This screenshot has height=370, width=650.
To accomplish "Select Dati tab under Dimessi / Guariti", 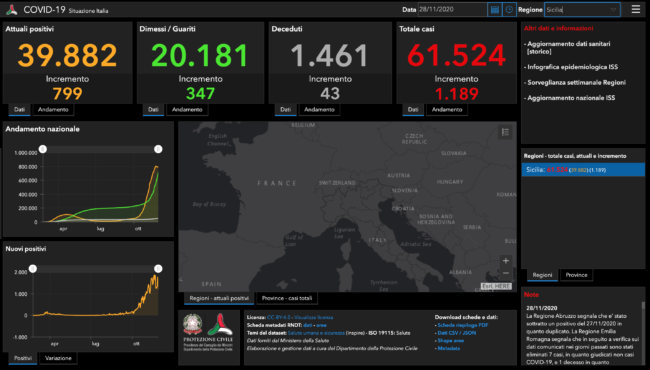I will (x=153, y=110).
